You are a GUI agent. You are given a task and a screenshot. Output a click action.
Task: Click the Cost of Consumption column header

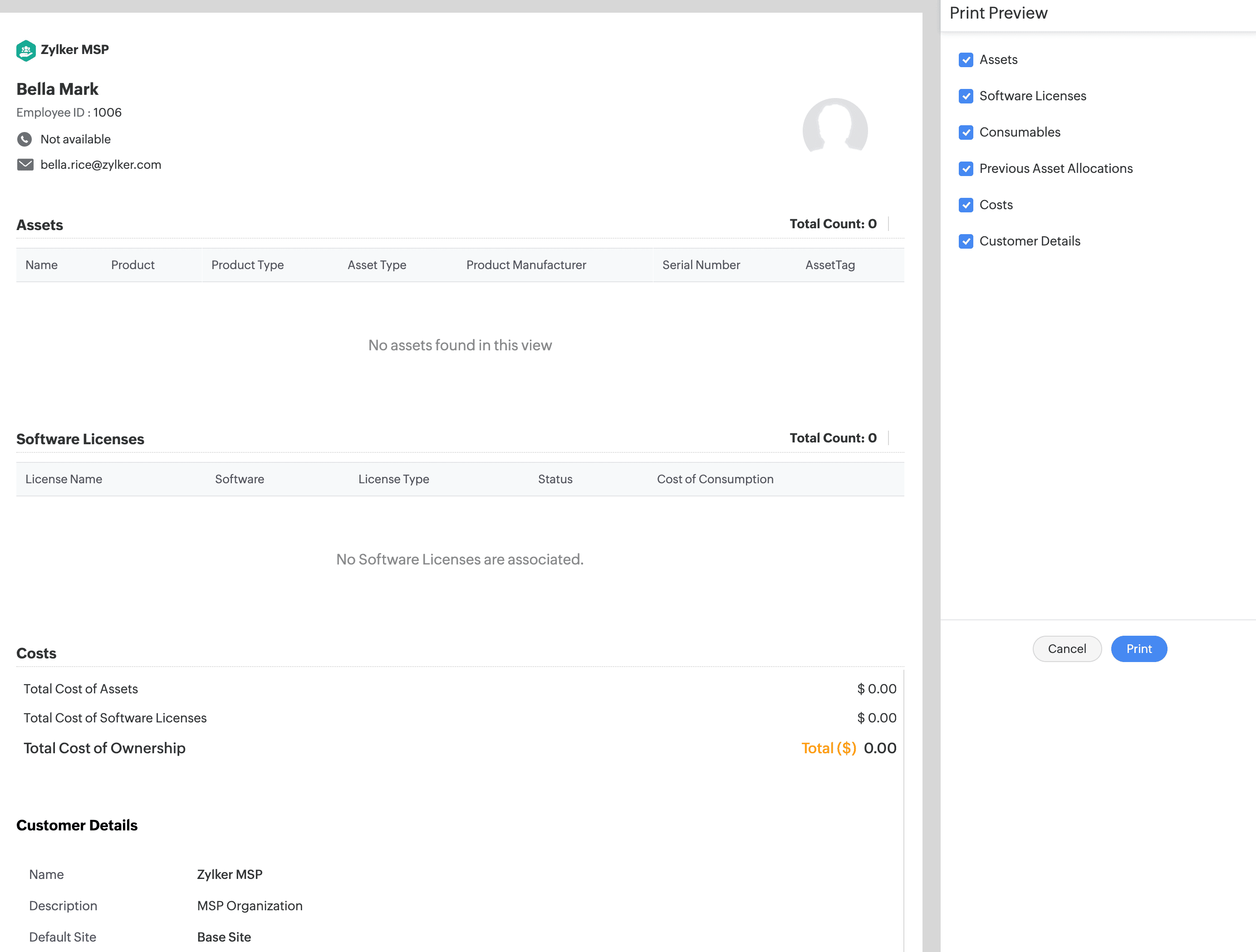point(715,479)
